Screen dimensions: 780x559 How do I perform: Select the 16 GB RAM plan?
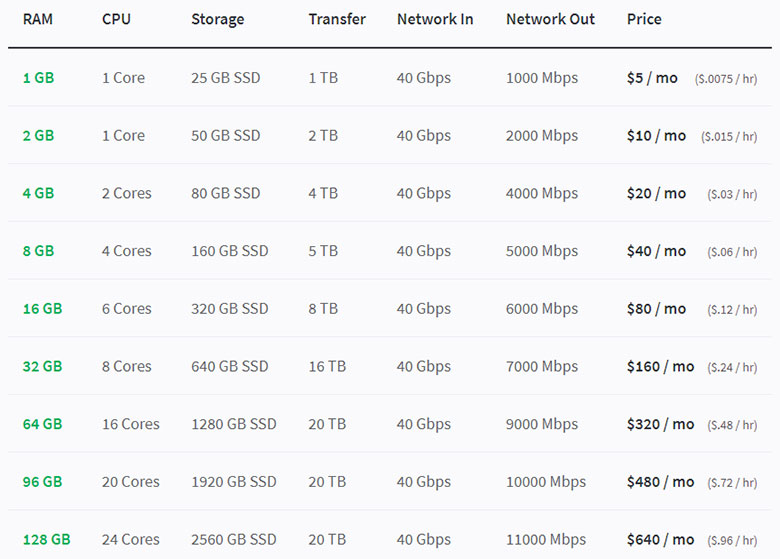(x=42, y=309)
